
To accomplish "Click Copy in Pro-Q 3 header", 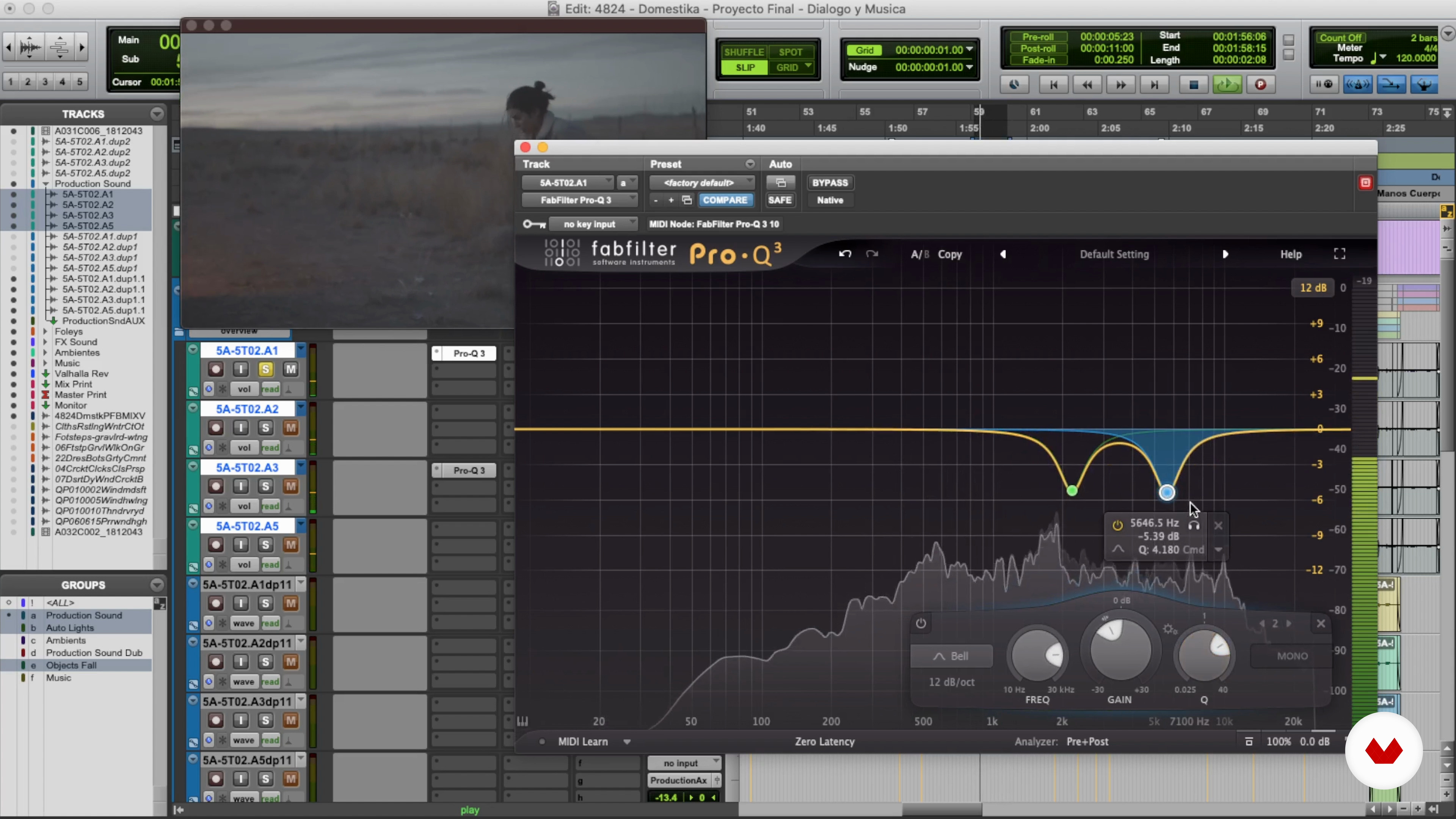I will (x=949, y=254).
